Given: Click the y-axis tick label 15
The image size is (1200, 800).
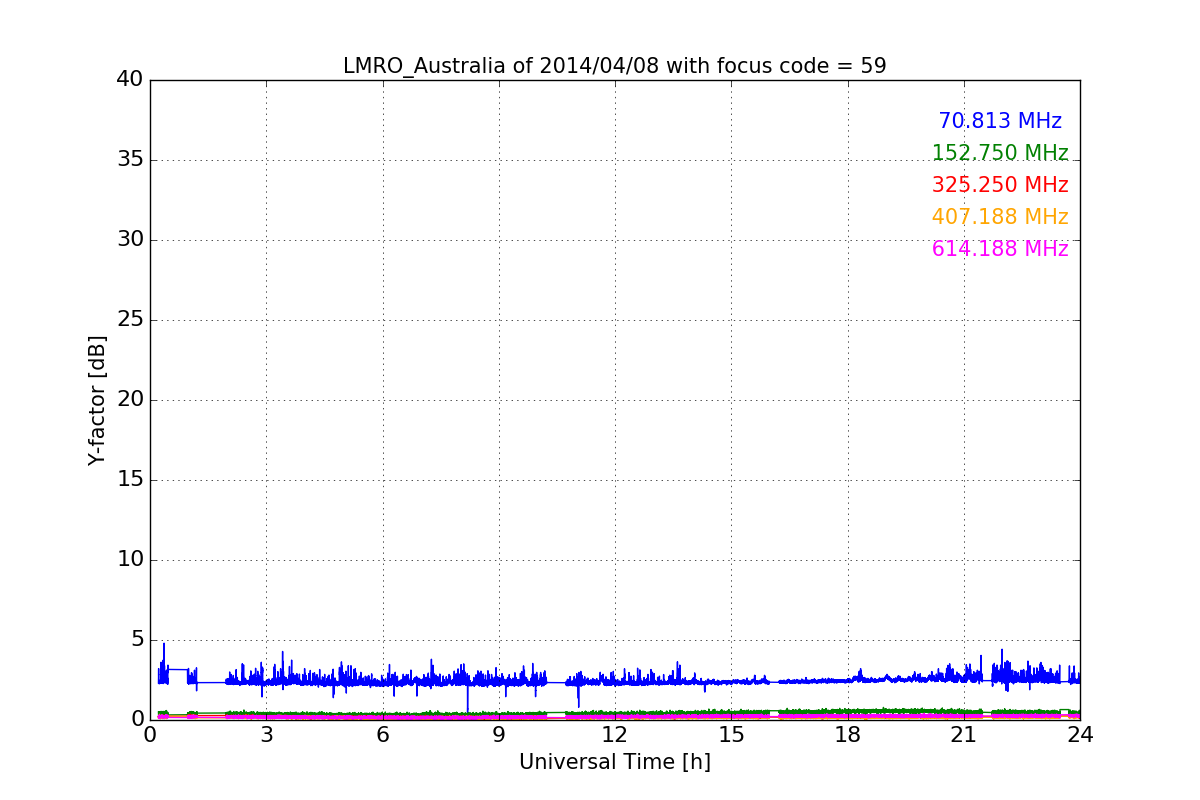Looking at the screenshot, I should tap(130, 480).
